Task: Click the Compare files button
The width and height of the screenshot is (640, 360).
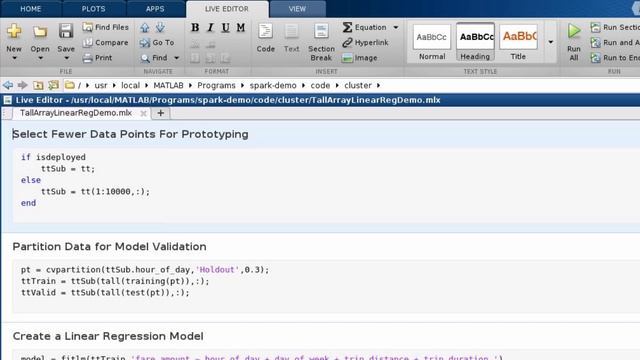Action: click(x=105, y=42)
